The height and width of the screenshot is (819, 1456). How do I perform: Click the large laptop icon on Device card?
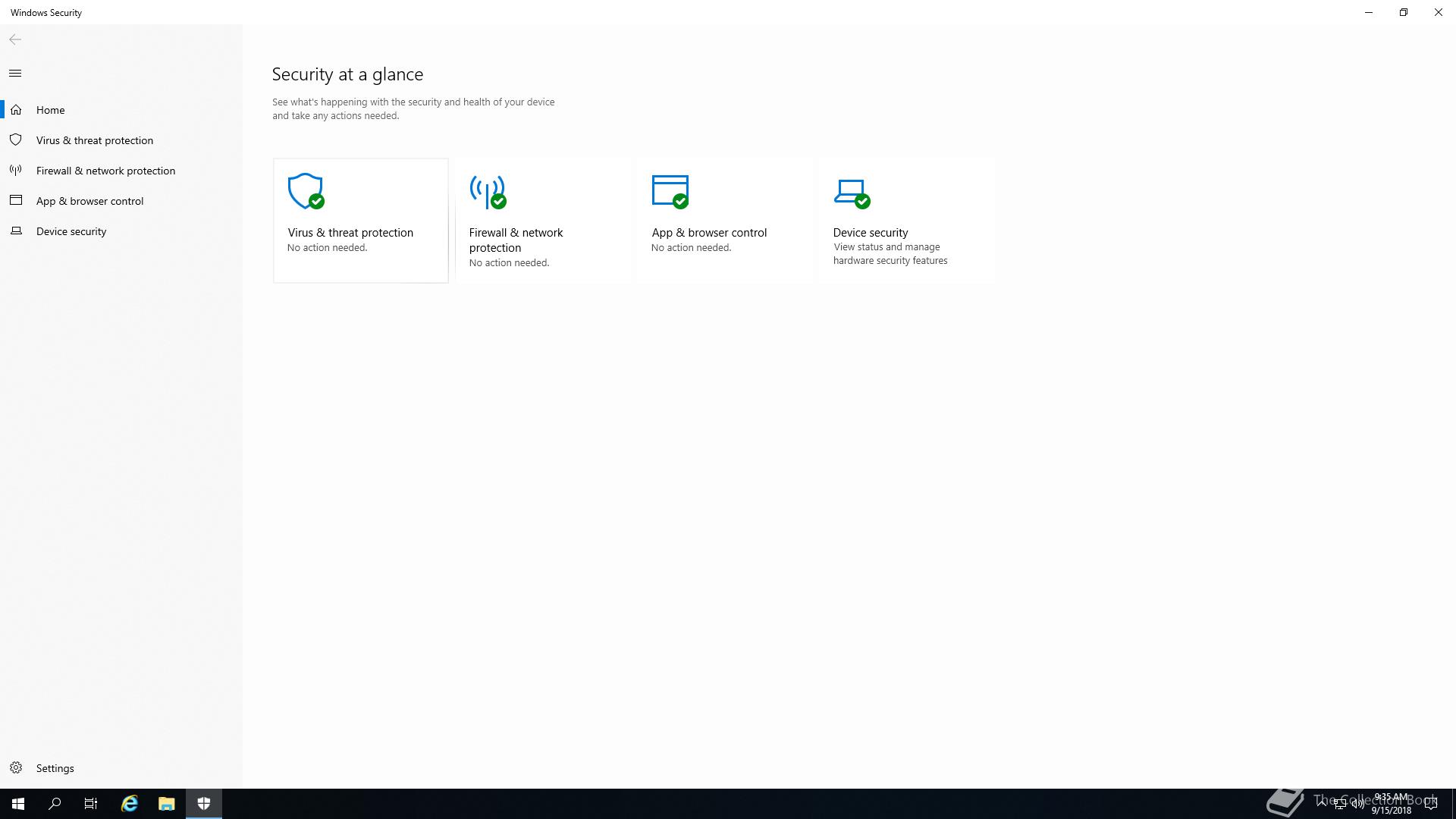pyautogui.click(x=852, y=193)
